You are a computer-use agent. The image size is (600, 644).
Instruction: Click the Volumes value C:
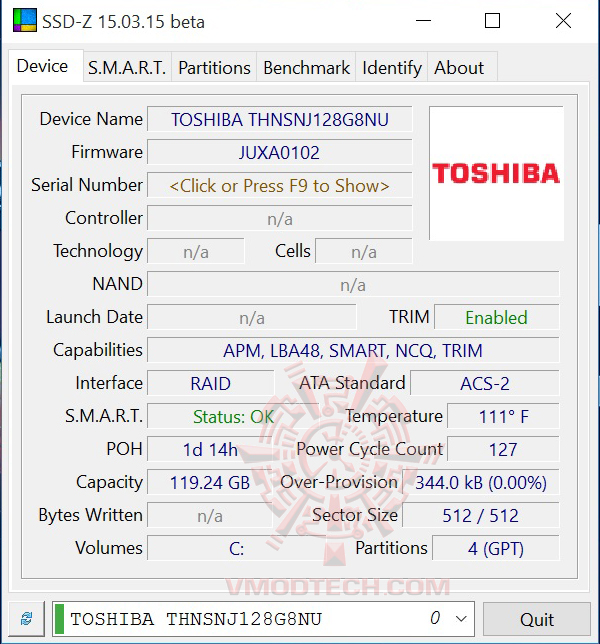[x=237, y=549]
